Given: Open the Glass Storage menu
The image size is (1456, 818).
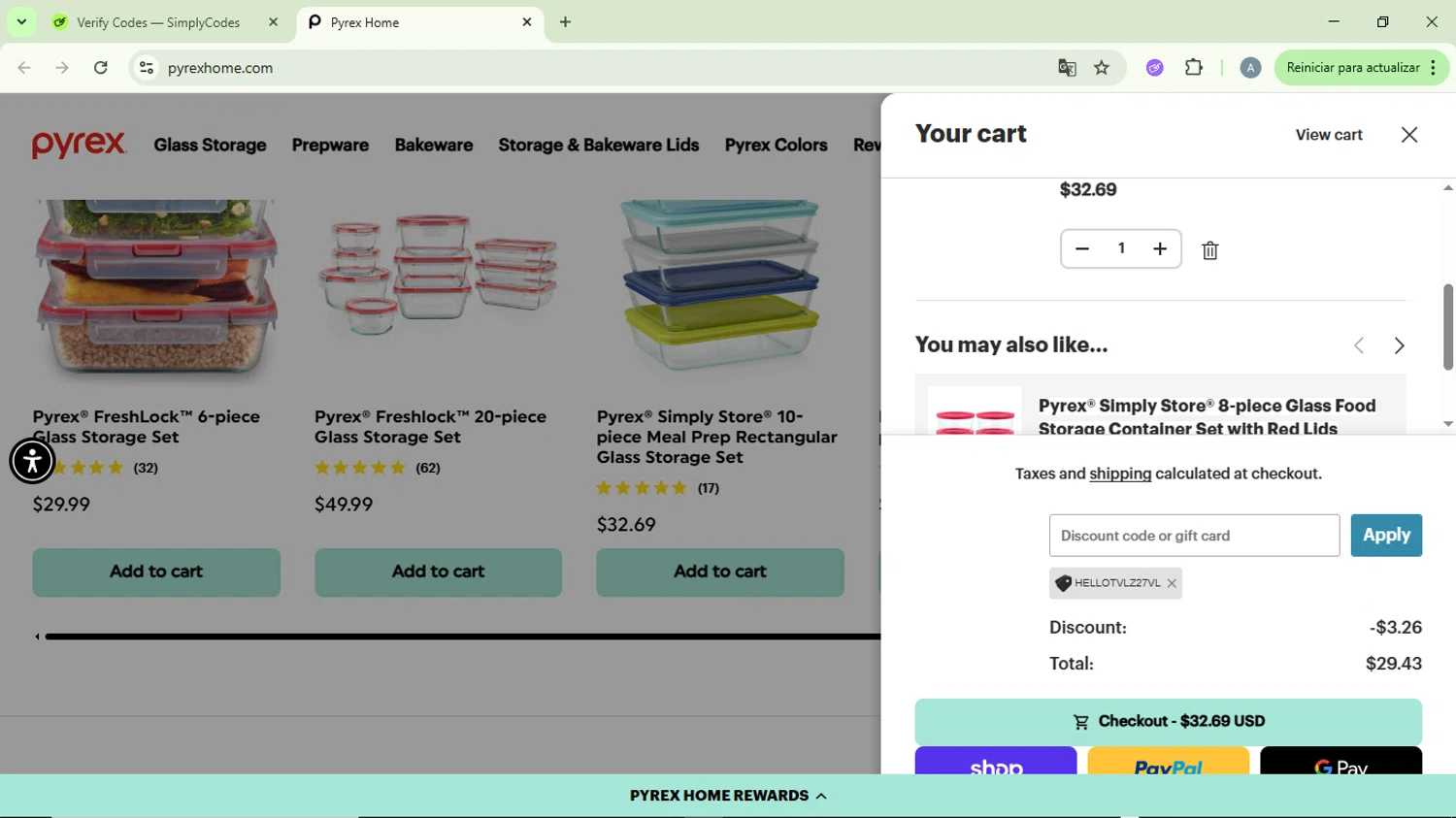Looking at the screenshot, I should pyautogui.click(x=210, y=145).
